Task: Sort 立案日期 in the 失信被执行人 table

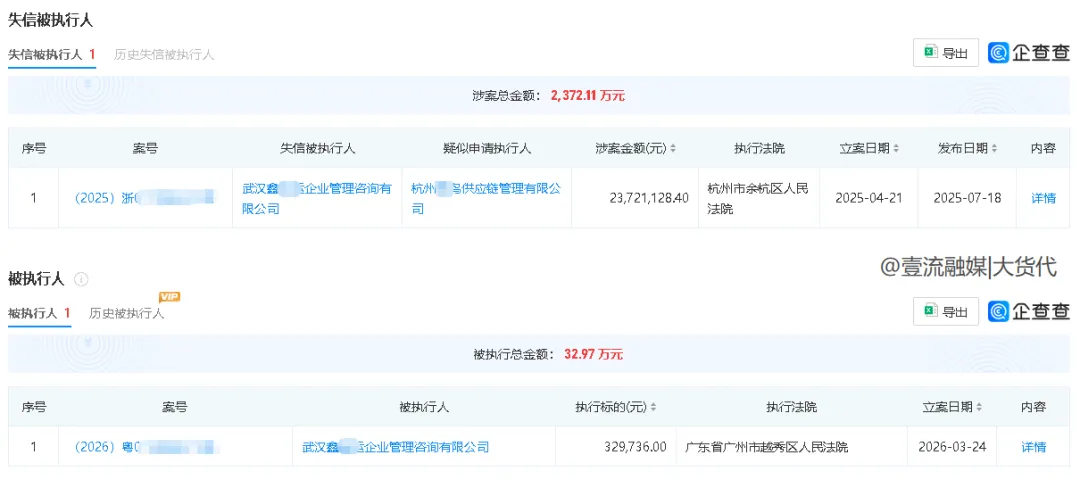Action: tap(895, 148)
